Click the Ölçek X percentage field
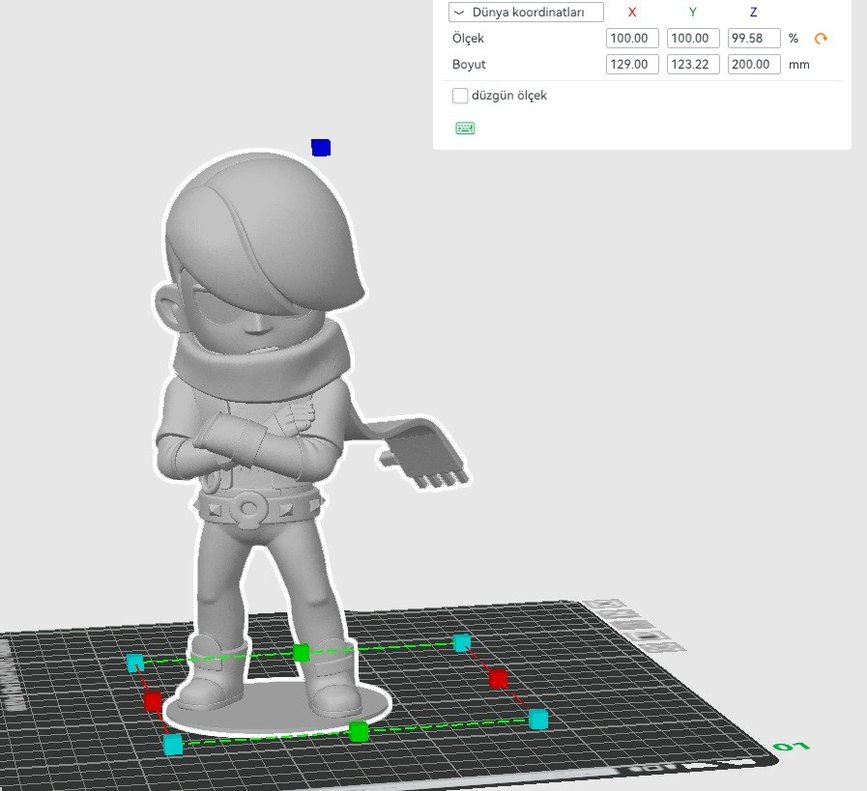867x791 pixels. coord(632,38)
